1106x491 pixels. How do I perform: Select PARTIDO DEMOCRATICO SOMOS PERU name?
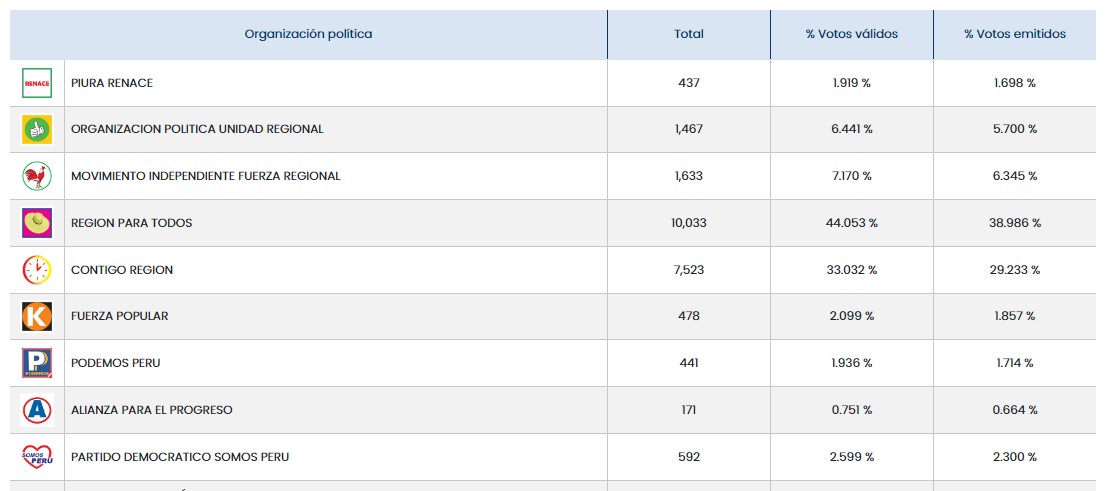click(x=180, y=457)
